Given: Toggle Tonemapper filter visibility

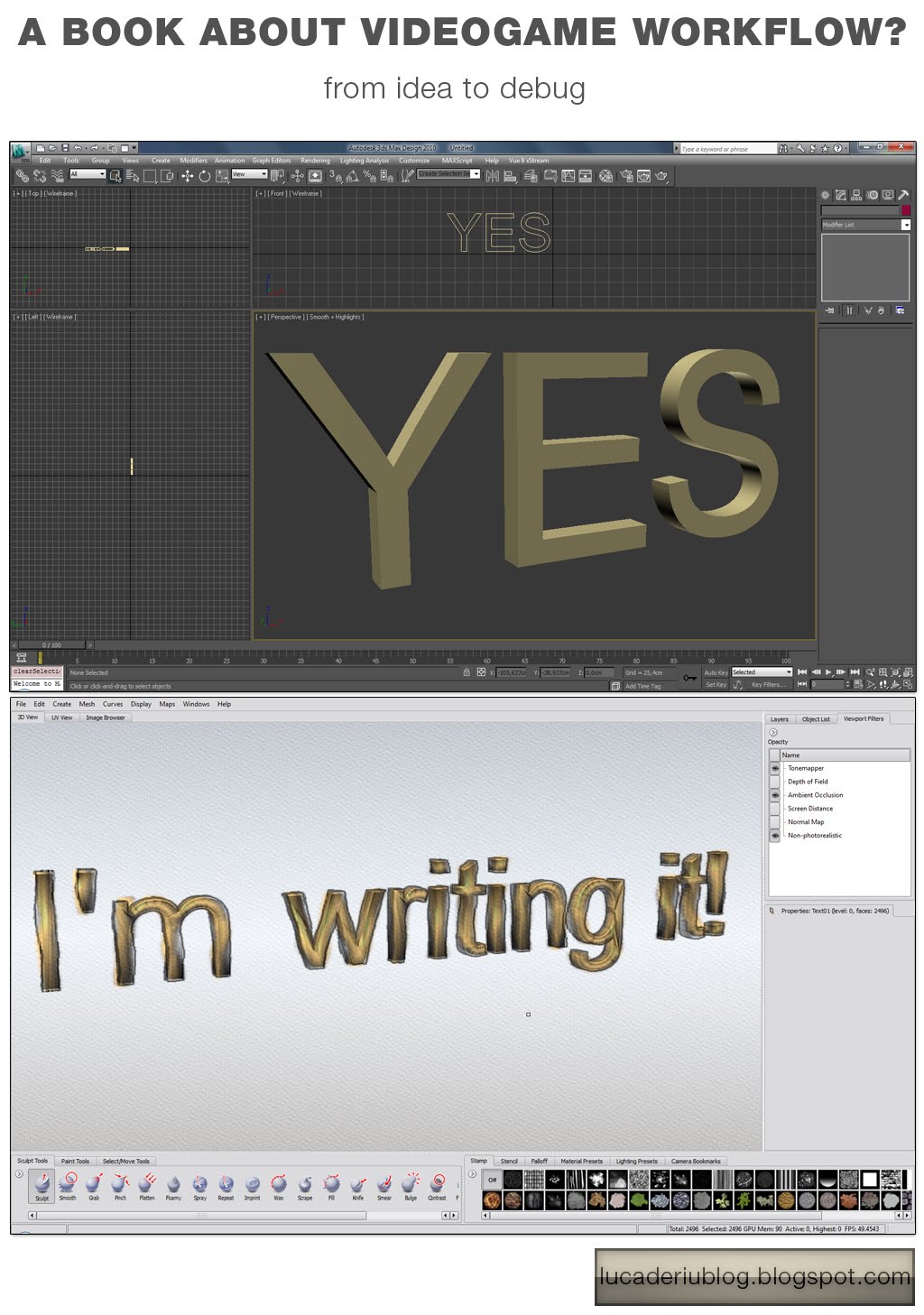Looking at the screenshot, I should [774, 768].
